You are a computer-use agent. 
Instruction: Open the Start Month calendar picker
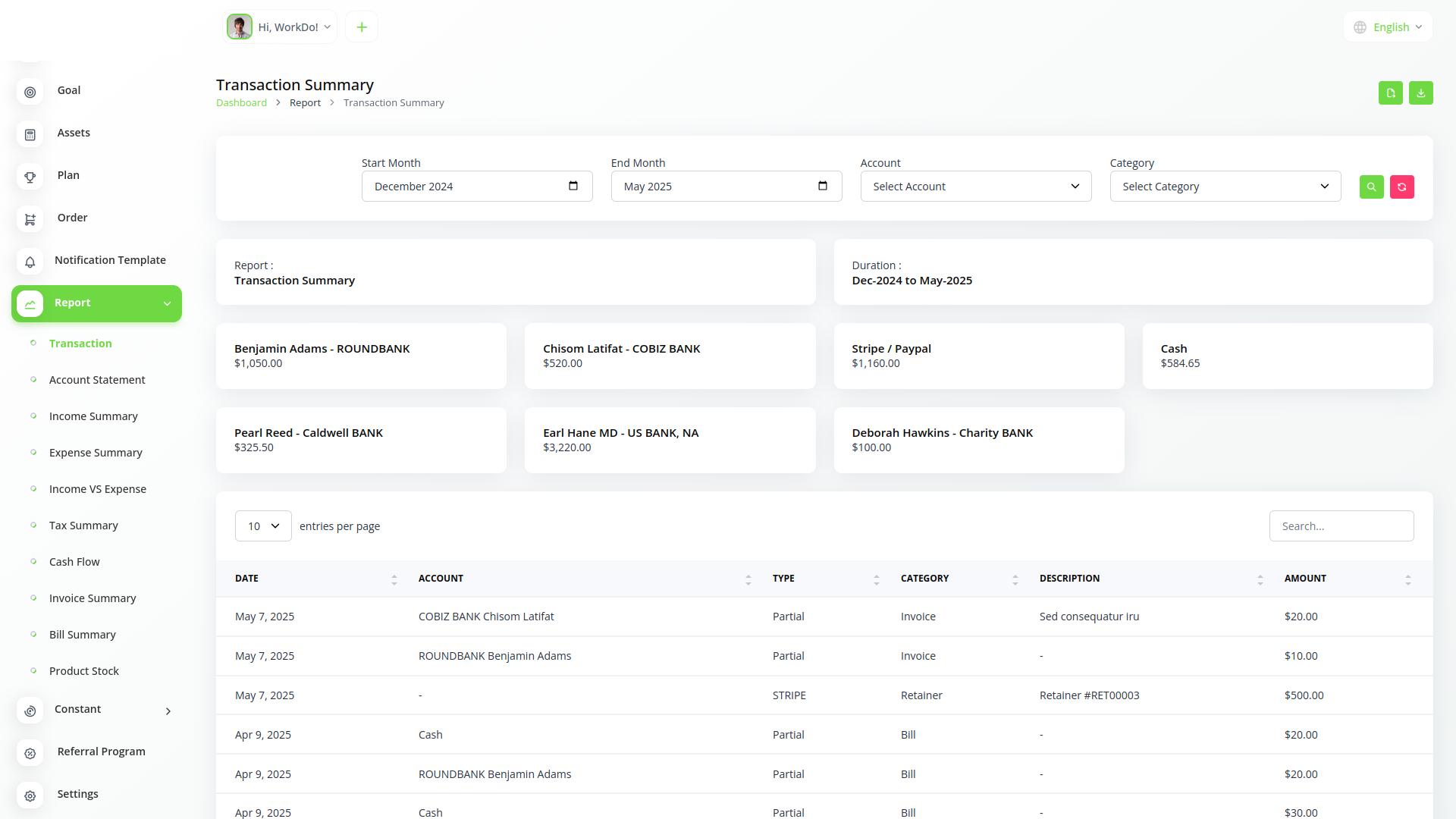(x=573, y=186)
